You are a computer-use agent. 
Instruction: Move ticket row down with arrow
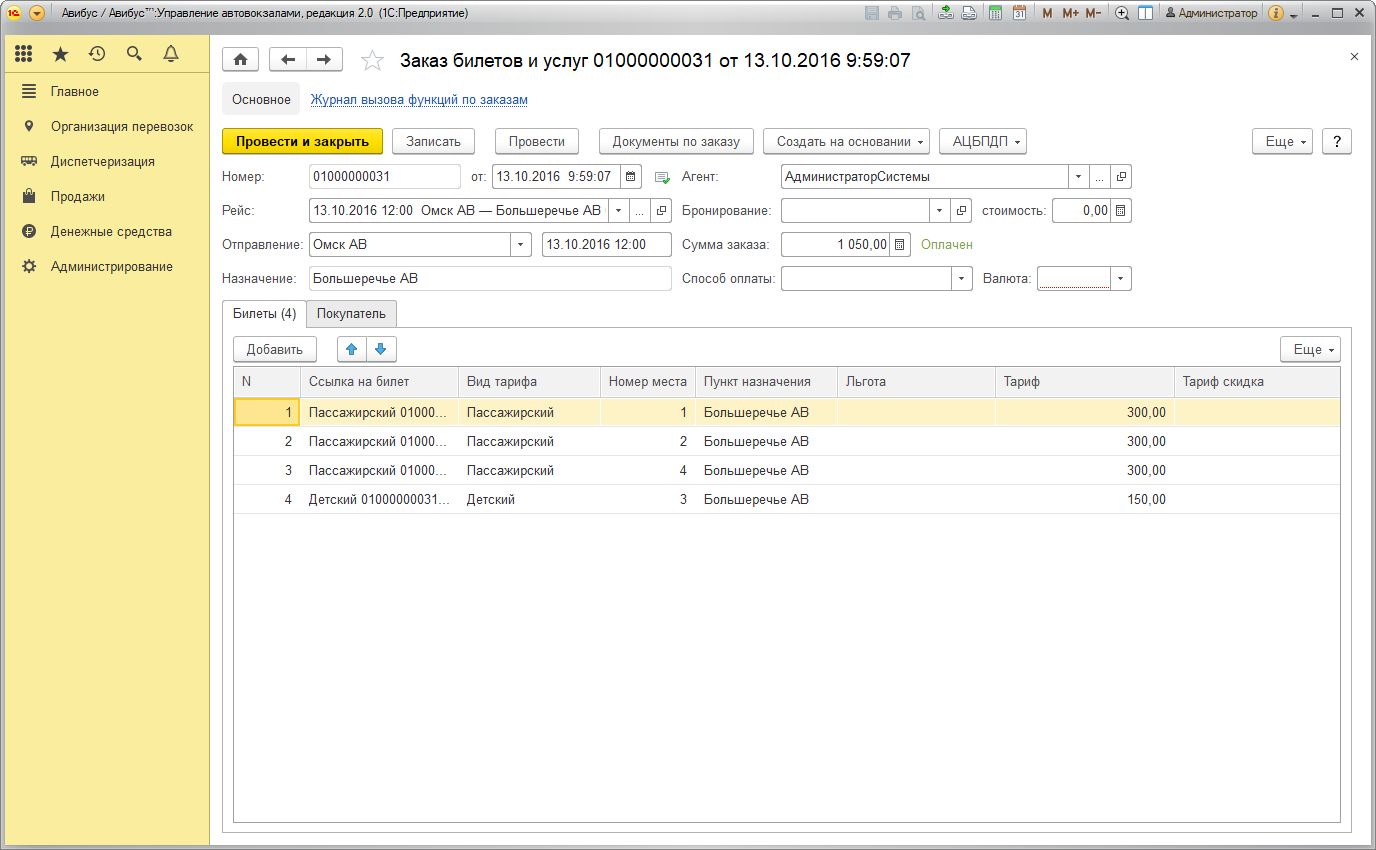click(x=380, y=349)
